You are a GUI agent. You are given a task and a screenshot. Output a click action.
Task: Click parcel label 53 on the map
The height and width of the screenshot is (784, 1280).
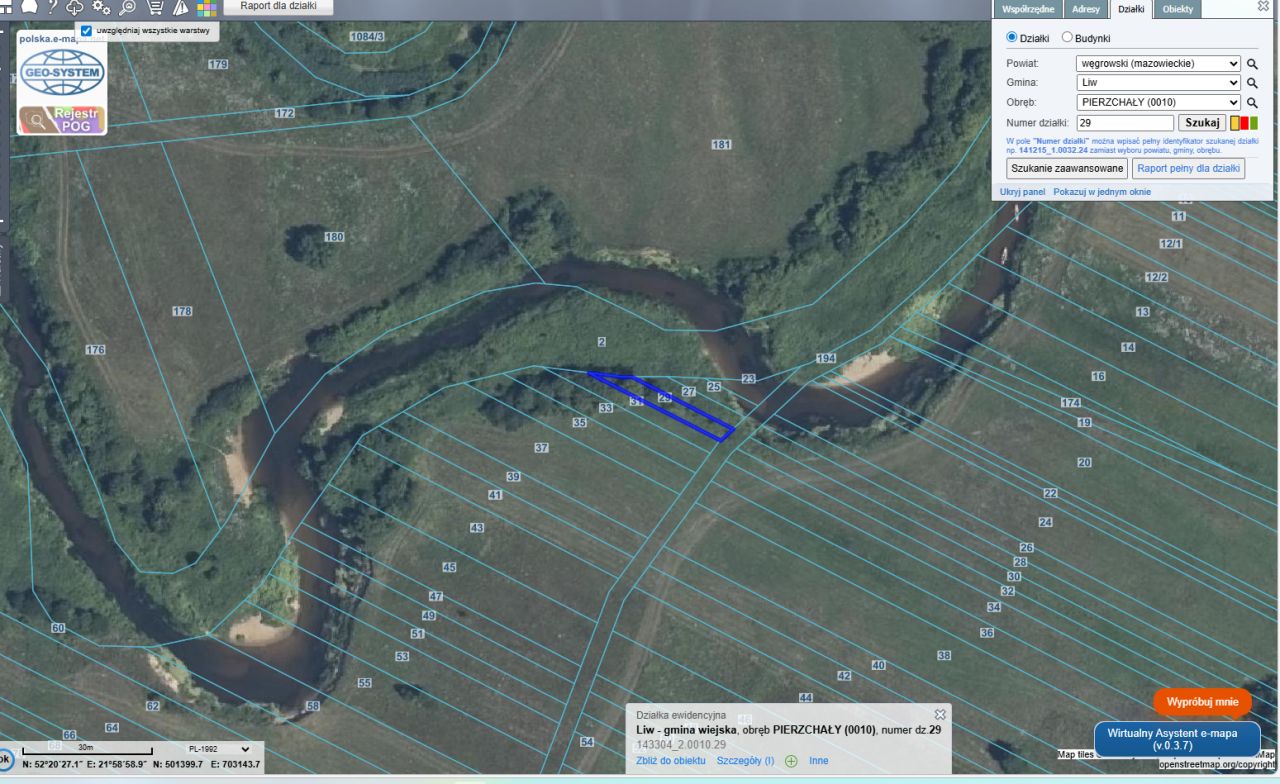402,657
